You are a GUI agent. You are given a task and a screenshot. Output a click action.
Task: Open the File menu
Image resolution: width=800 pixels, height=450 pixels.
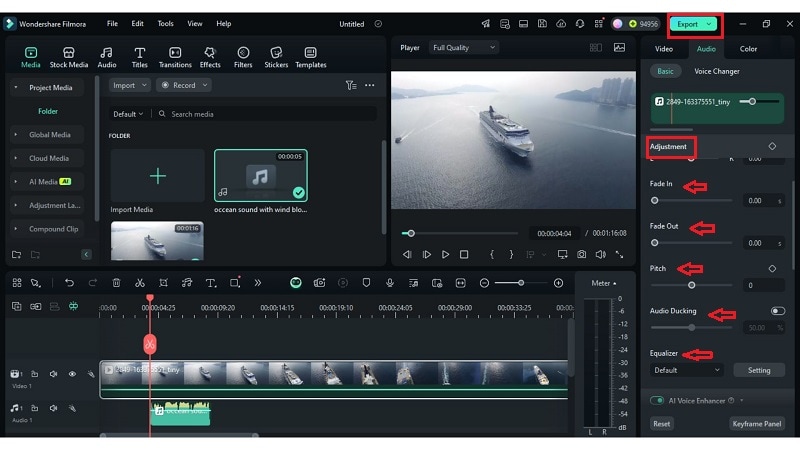pos(112,23)
